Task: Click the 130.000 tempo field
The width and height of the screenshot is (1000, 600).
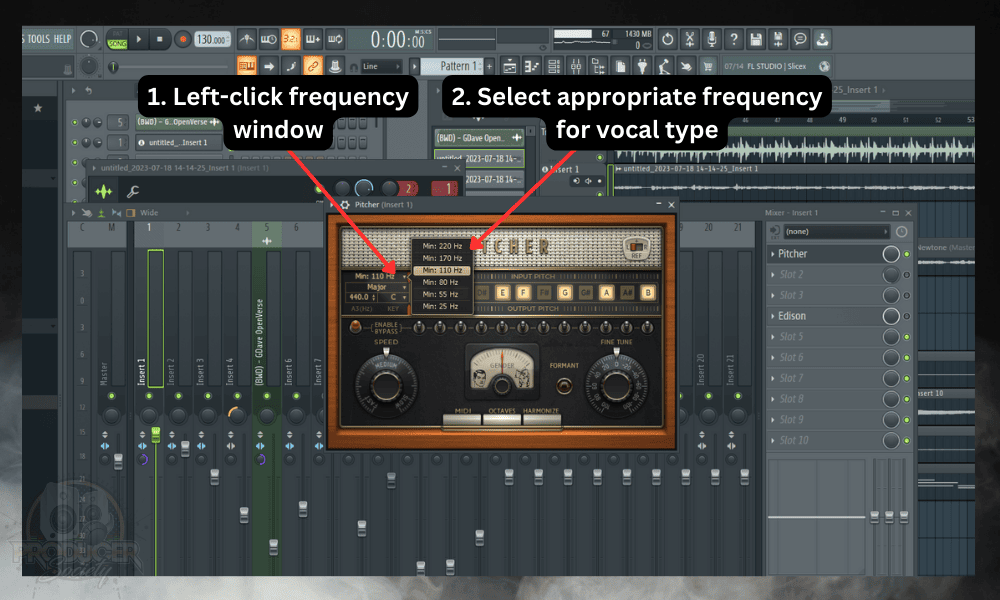Action: (x=212, y=40)
